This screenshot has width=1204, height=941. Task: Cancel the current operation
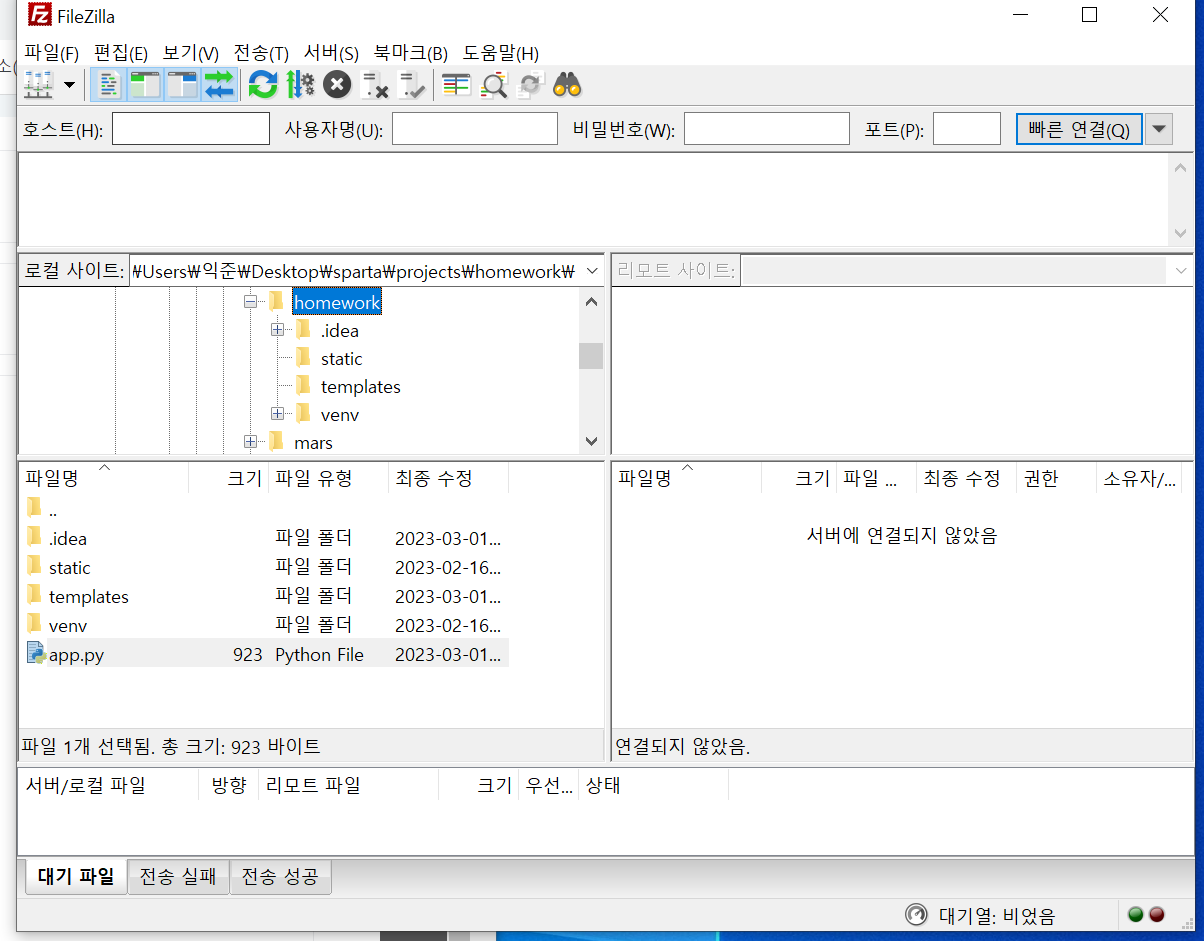(338, 86)
